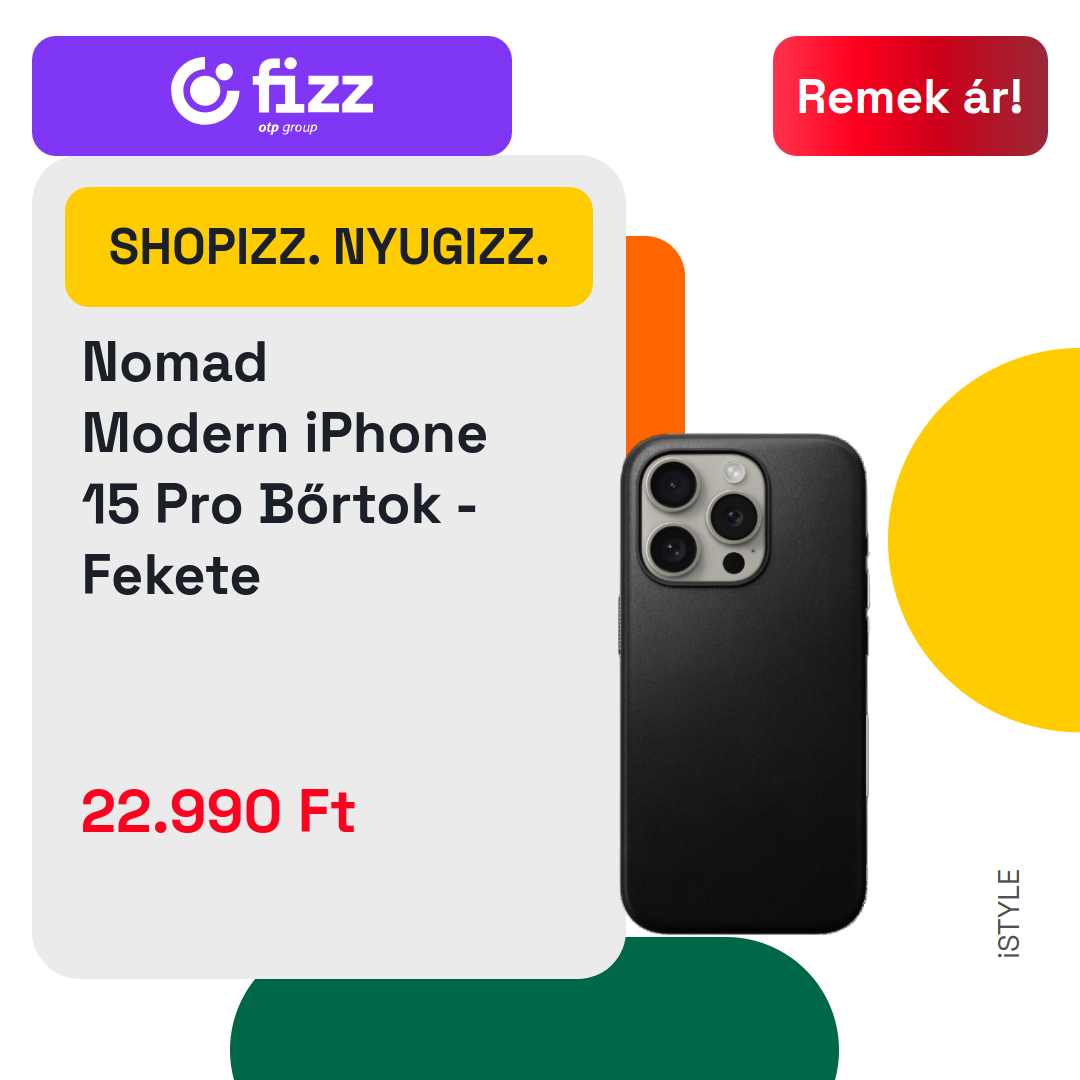Click the yellow SHOPIZZ. NYUGIZZ. banner

pyautogui.click(x=329, y=247)
